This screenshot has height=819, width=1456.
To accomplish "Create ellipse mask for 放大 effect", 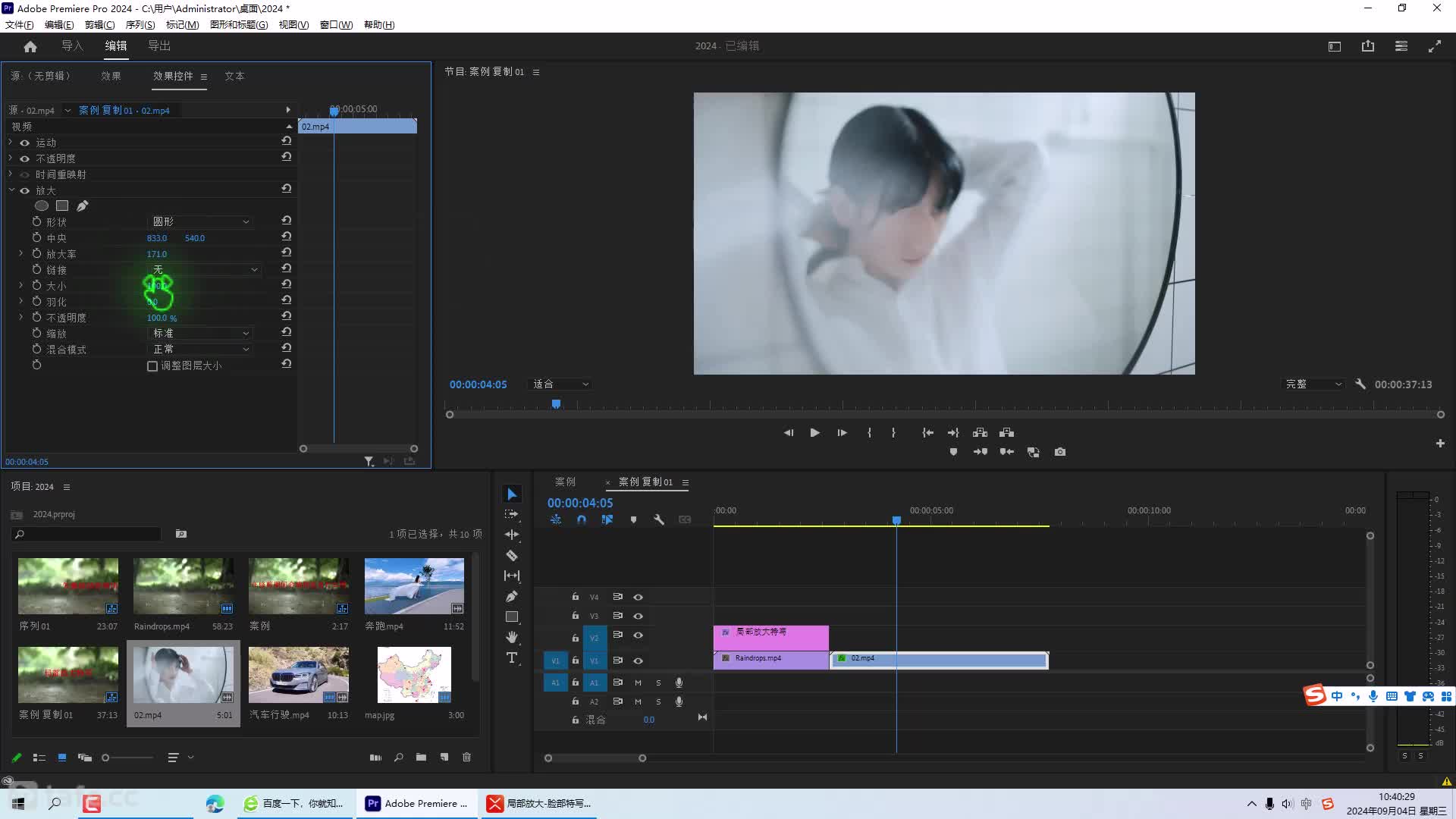I will [x=42, y=206].
